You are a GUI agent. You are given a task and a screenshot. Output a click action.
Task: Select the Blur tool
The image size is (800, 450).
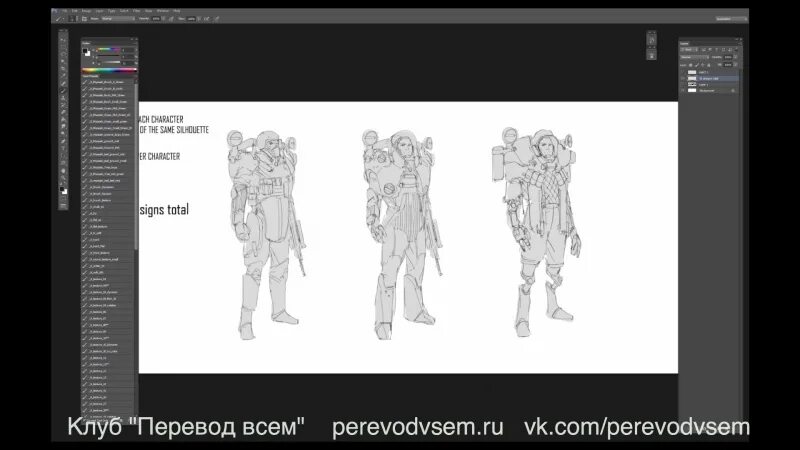tap(63, 126)
